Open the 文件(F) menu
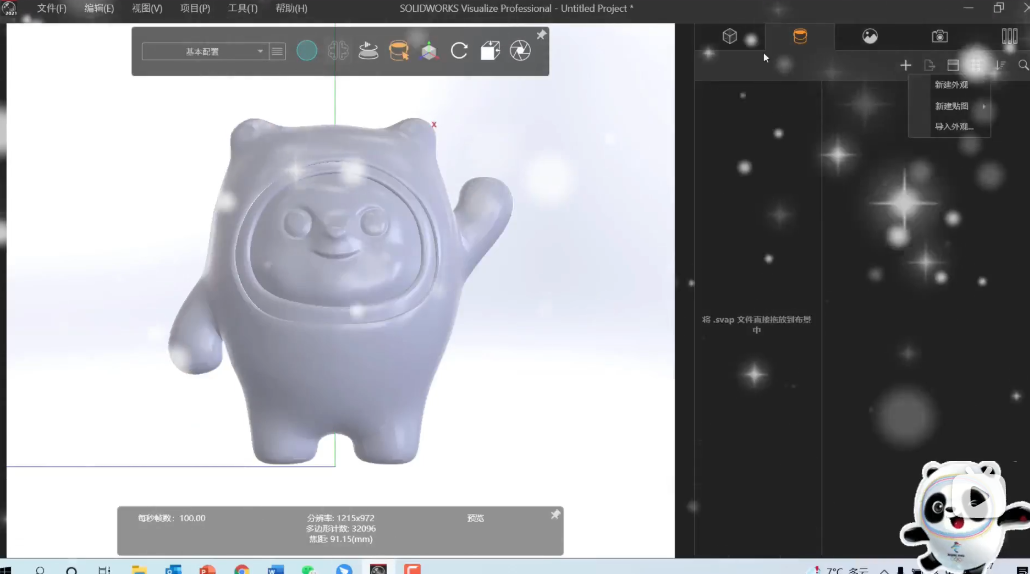Screen dimensions: 1030x574 pyautogui.click(x=51, y=9)
